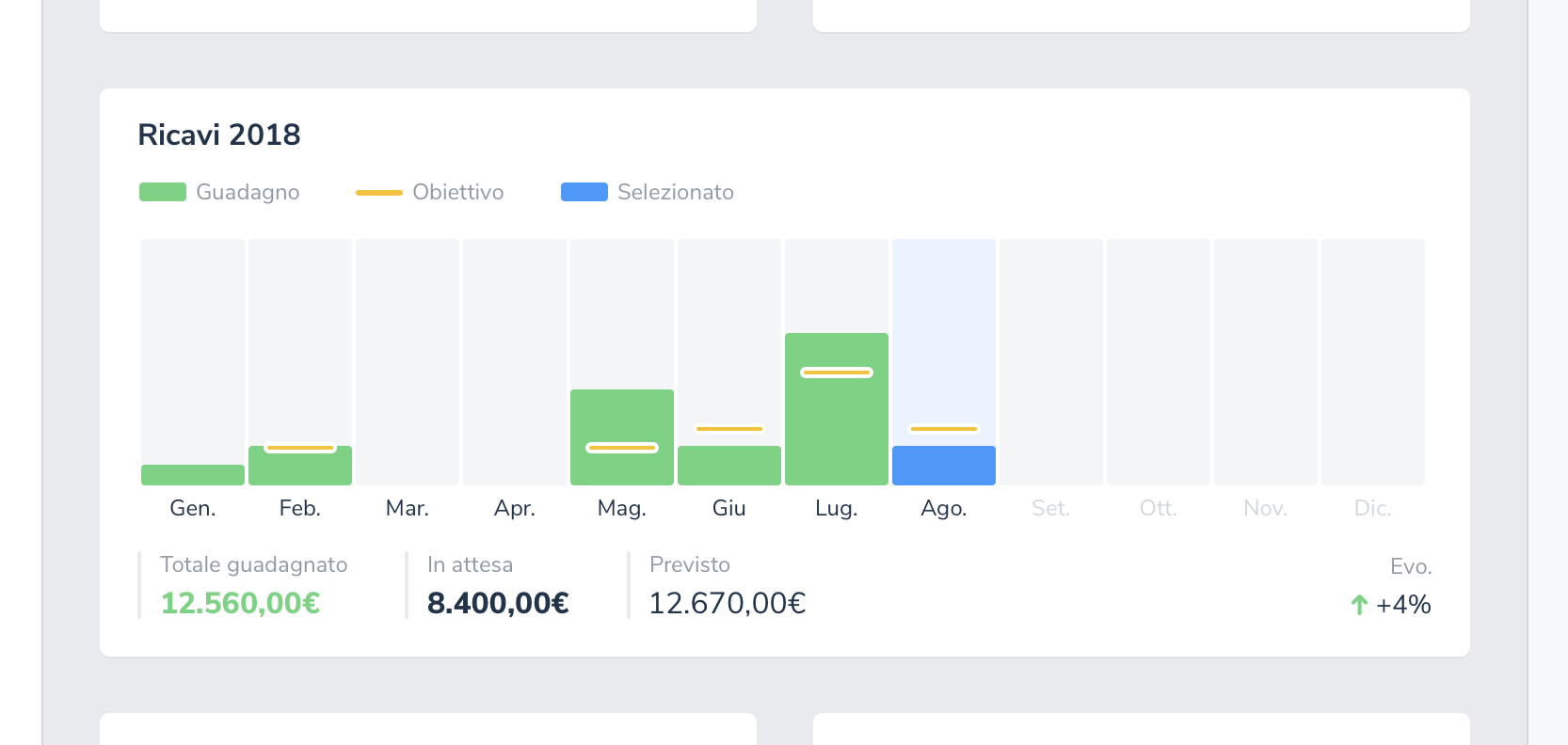The width and height of the screenshot is (1568, 745).
Task: Click the greyed-out Set. month label
Action: (x=1050, y=509)
